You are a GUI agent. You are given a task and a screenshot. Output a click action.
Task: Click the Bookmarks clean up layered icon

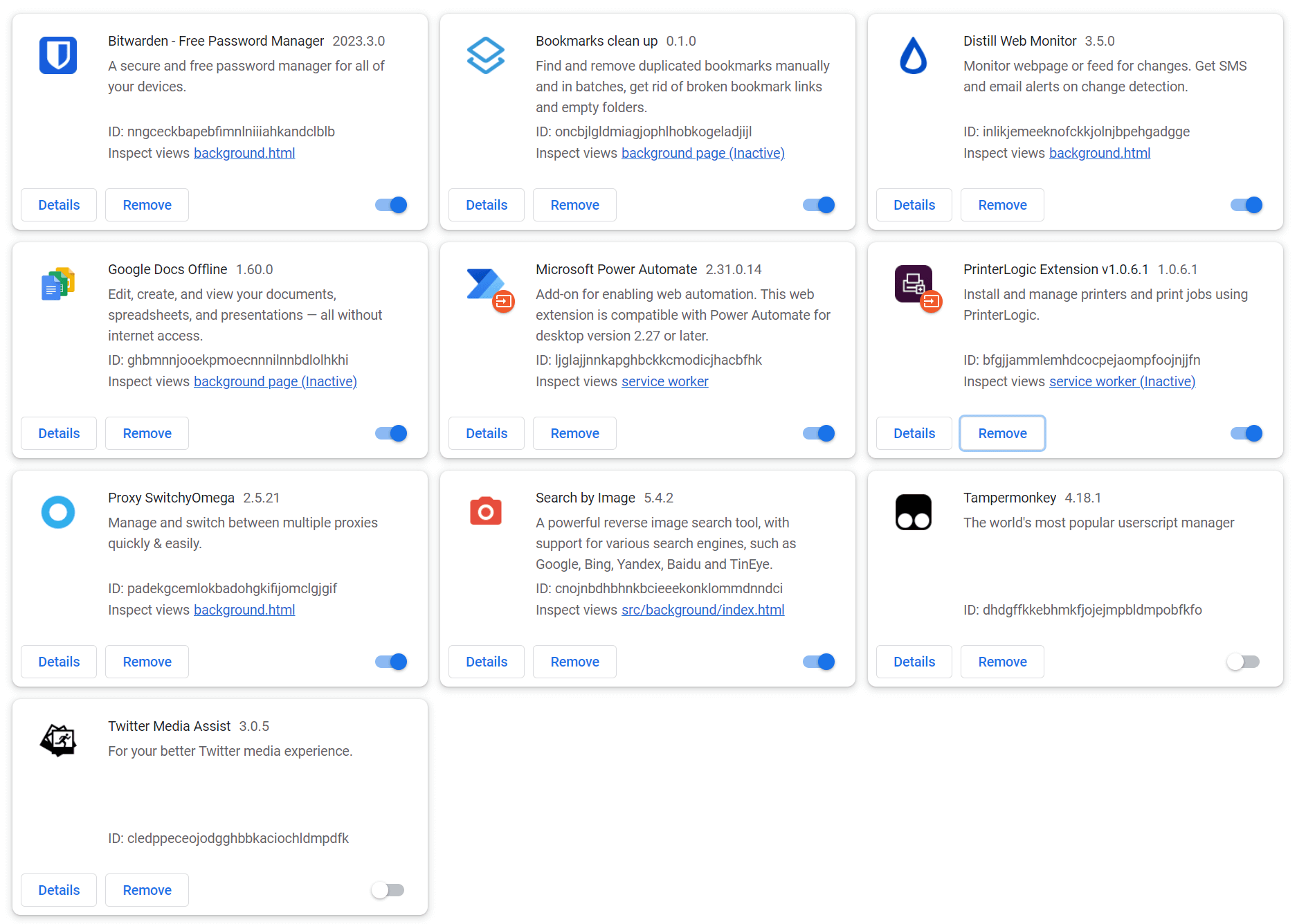pyautogui.click(x=485, y=55)
